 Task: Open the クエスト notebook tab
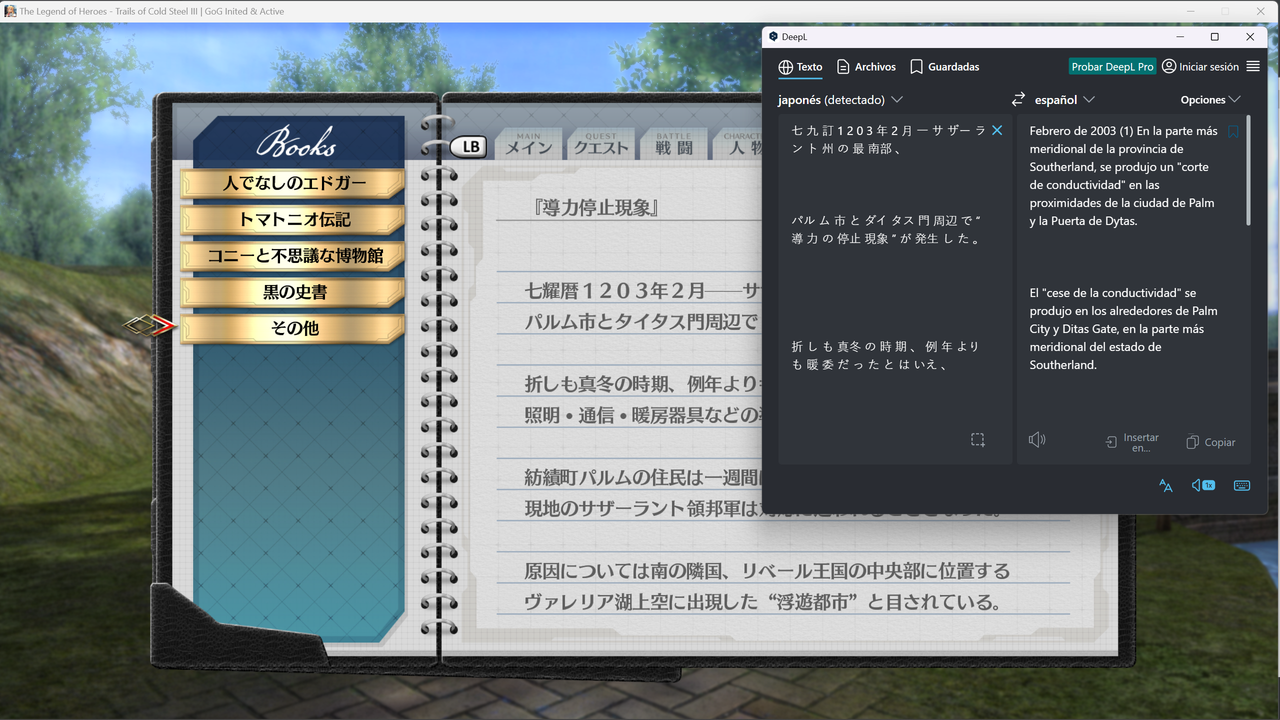[601, 144]
